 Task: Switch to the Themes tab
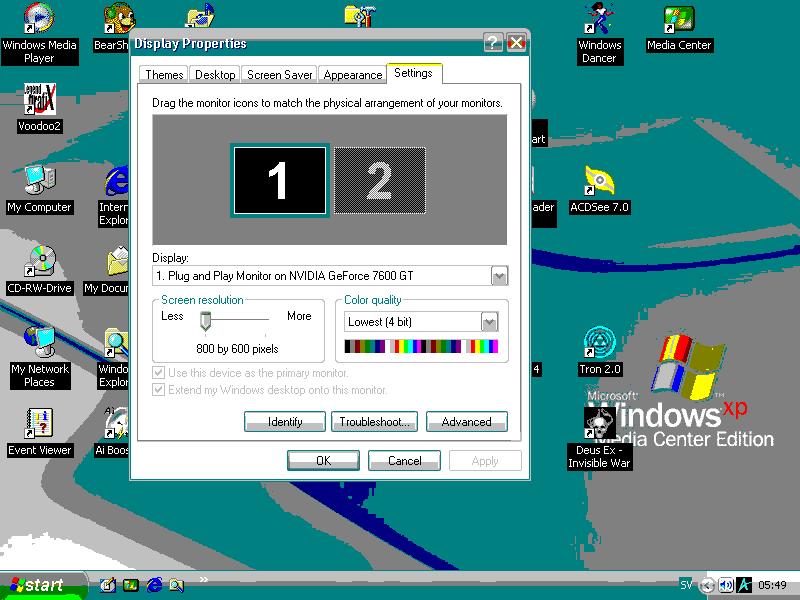(x=164, y=74)
